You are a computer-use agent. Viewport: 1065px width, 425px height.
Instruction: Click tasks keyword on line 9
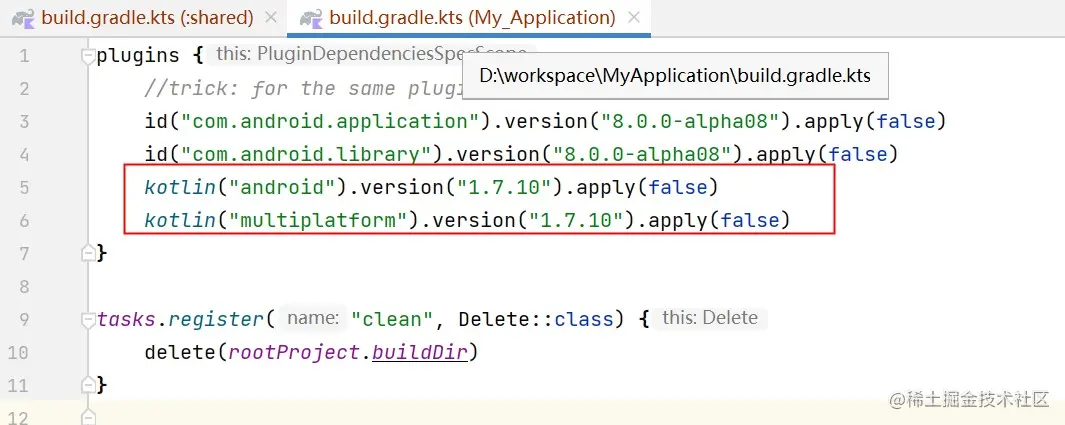coord(126,319)
